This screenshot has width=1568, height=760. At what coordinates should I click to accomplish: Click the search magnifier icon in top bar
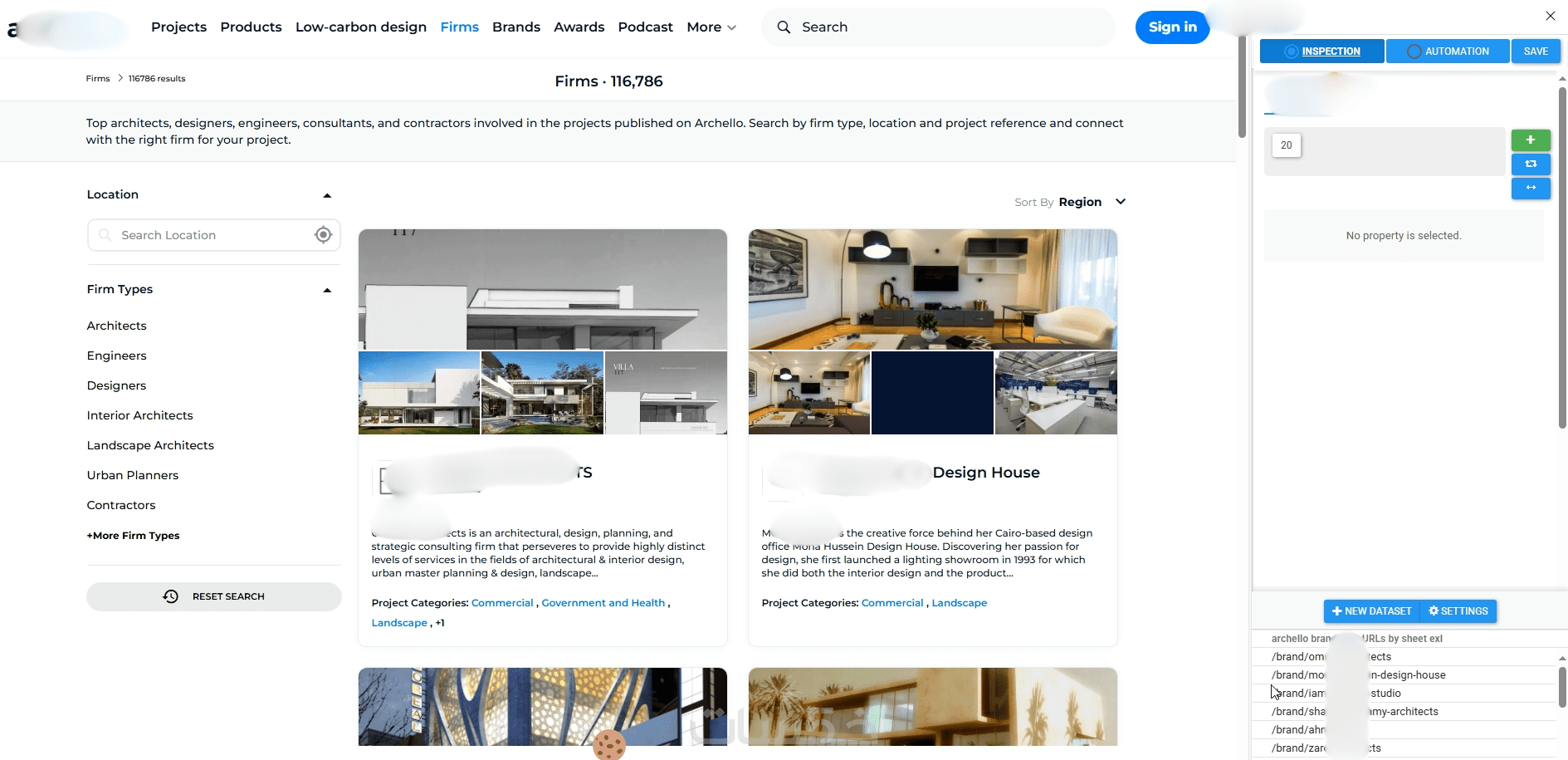tap(784, 27)
